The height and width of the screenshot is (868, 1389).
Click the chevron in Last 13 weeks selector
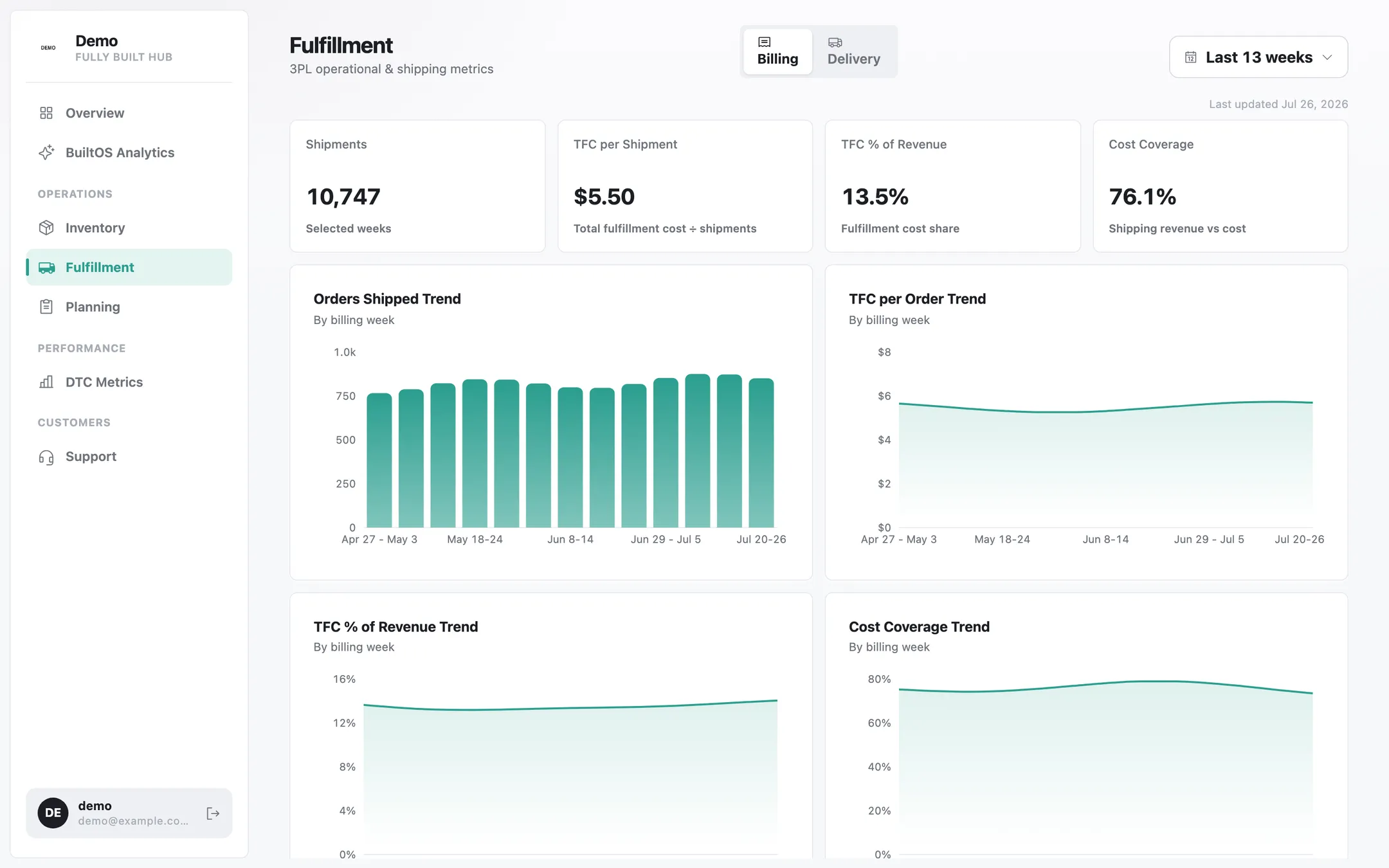[1327, 57]
